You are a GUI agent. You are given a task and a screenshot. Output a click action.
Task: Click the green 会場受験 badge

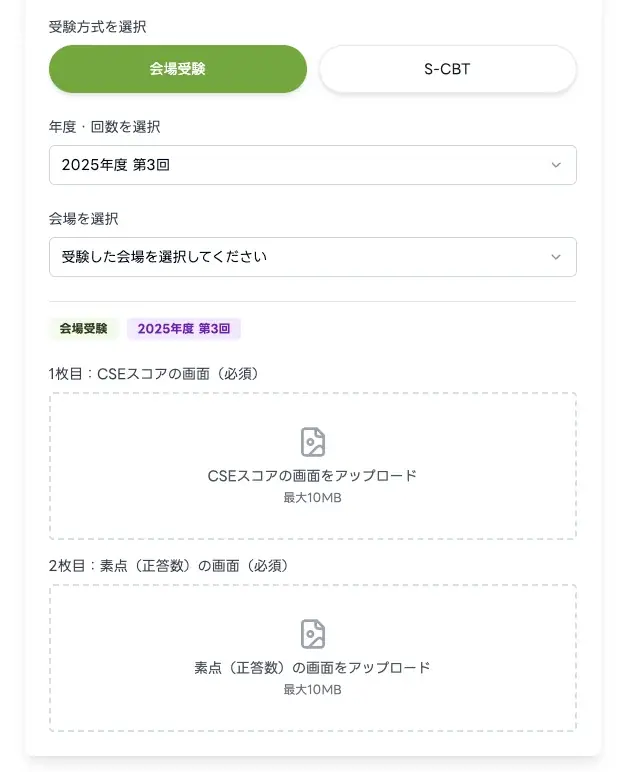point(83,329)
